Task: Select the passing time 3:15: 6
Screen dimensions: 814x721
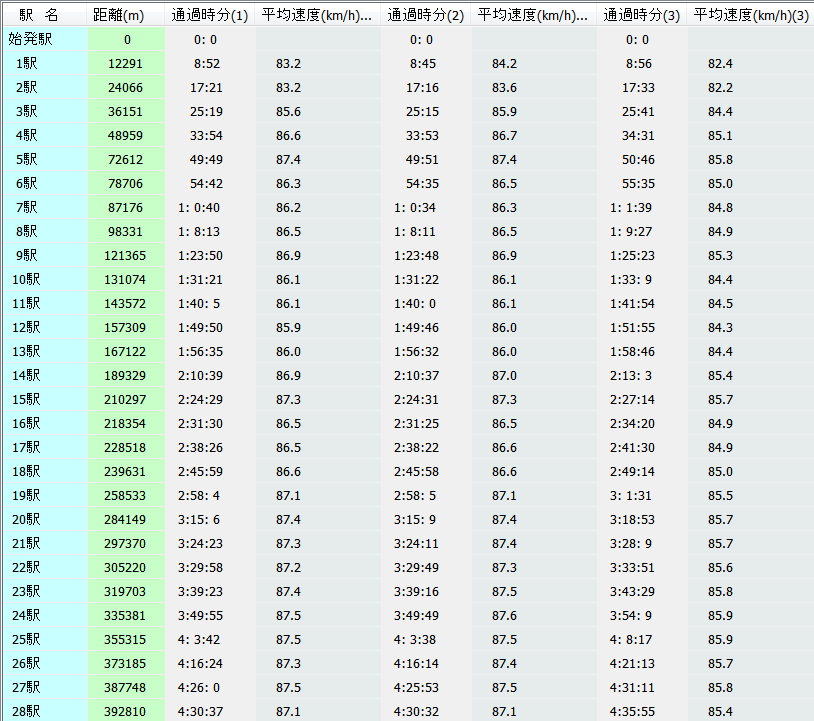Action: coord(199,519)
